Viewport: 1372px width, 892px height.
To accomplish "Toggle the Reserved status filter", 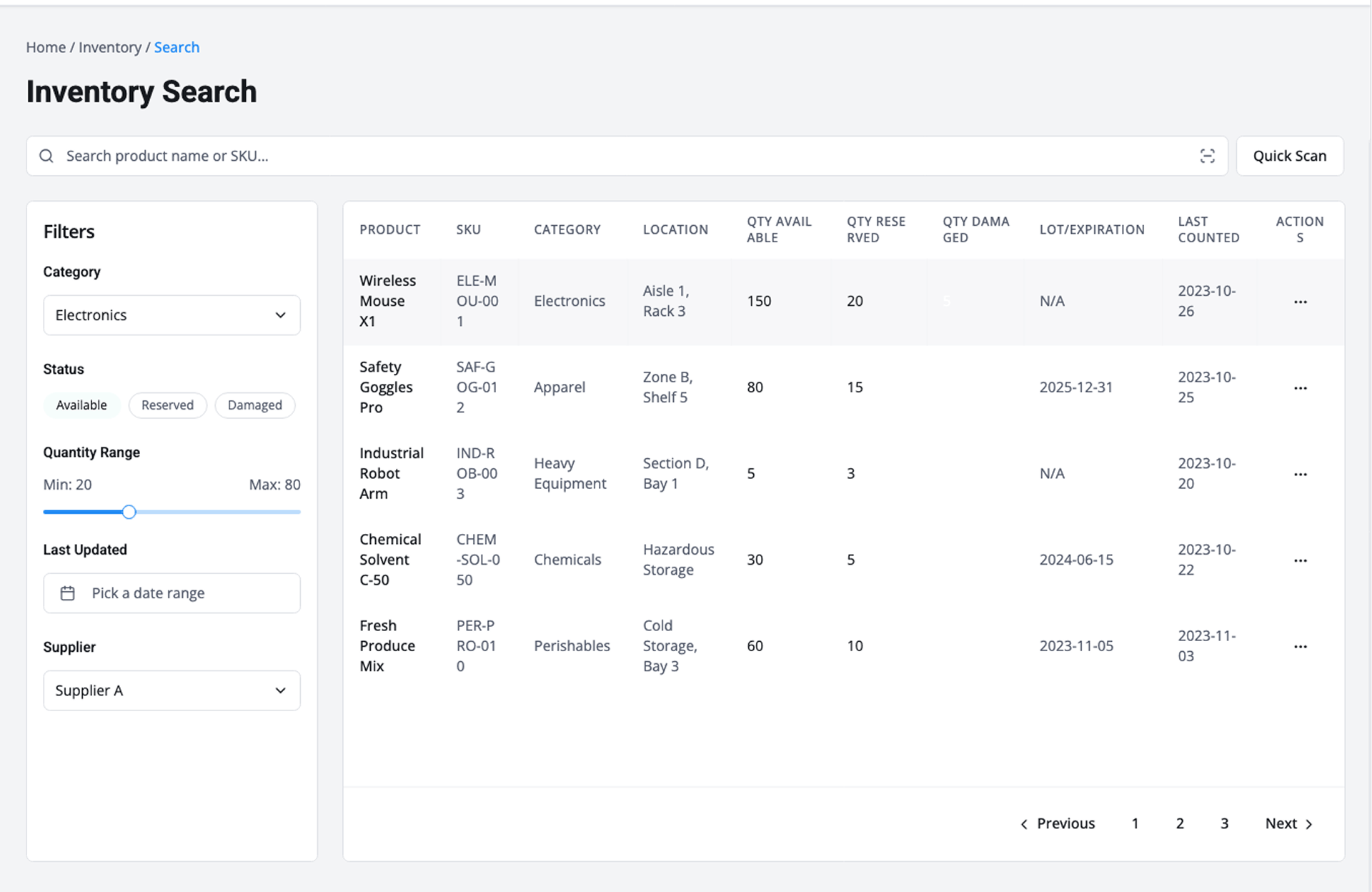I will (167, 405).
